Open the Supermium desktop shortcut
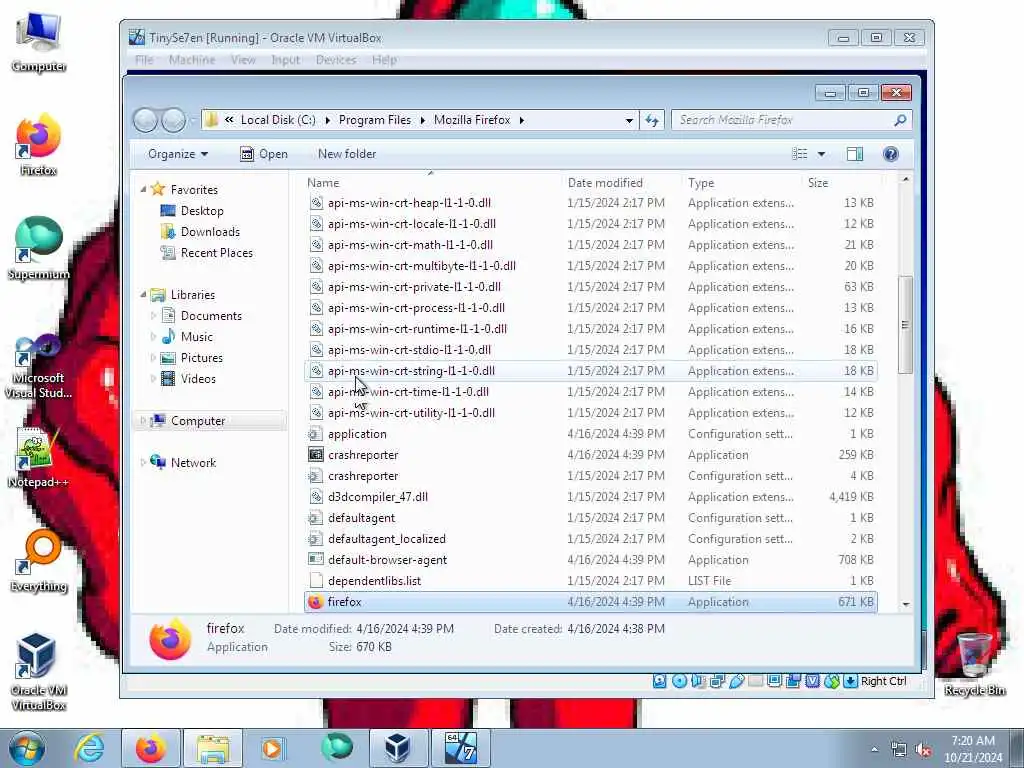 (39, 248)
